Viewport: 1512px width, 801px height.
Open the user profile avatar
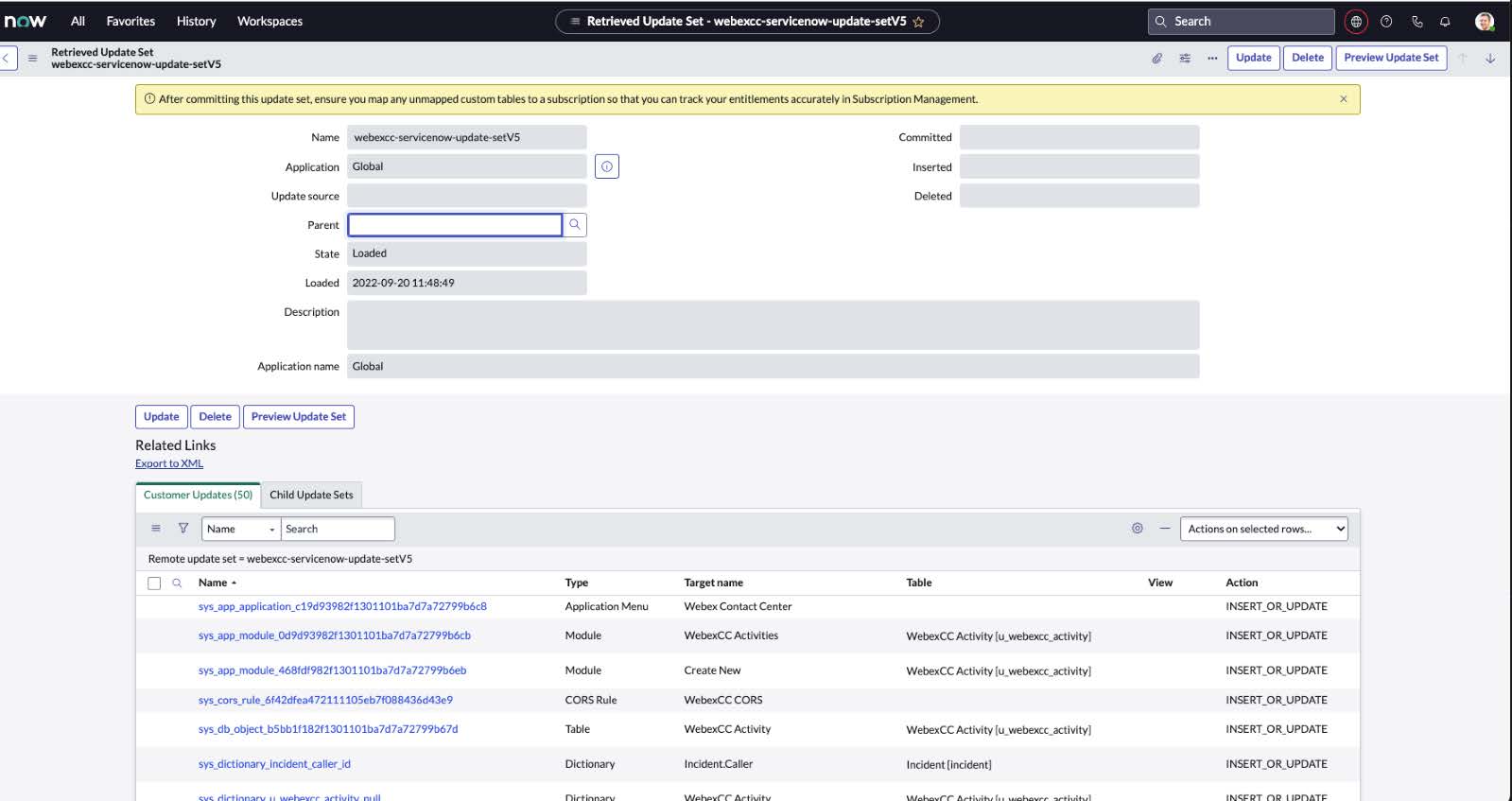point(1485,21)
